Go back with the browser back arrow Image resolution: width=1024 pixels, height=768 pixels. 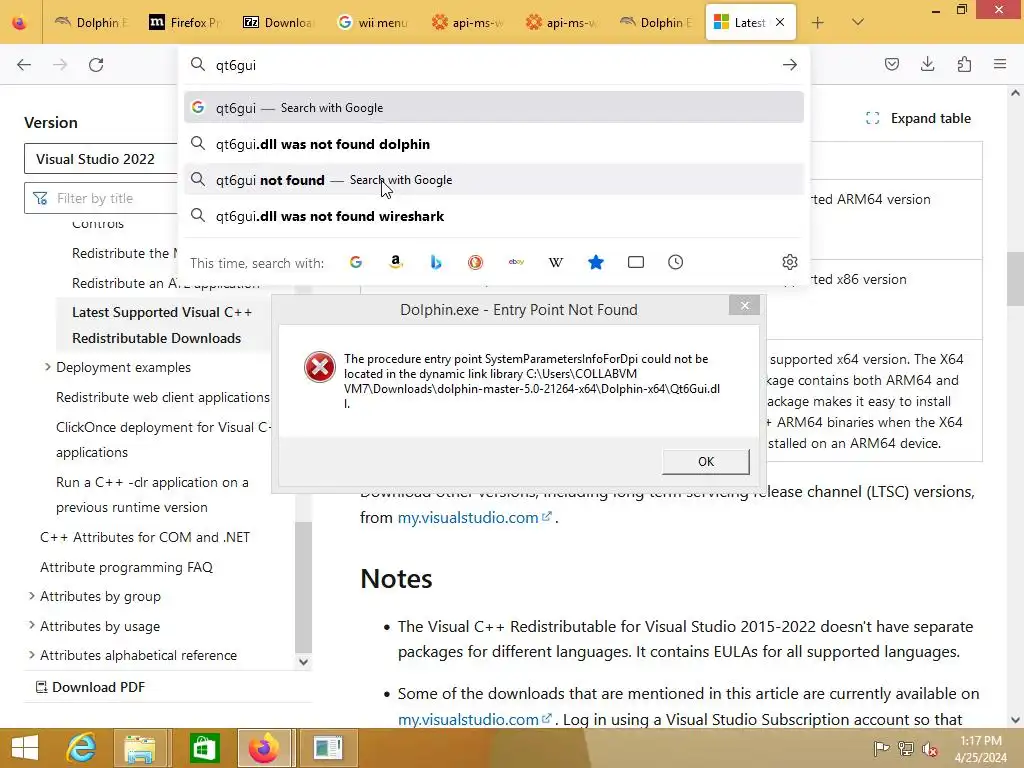[x=24, y=65]
